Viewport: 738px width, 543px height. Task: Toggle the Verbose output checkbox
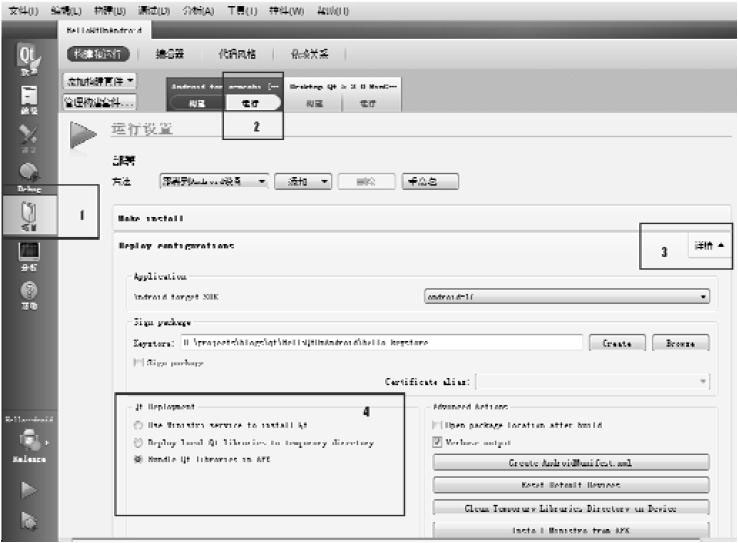(x=437, y=441)
